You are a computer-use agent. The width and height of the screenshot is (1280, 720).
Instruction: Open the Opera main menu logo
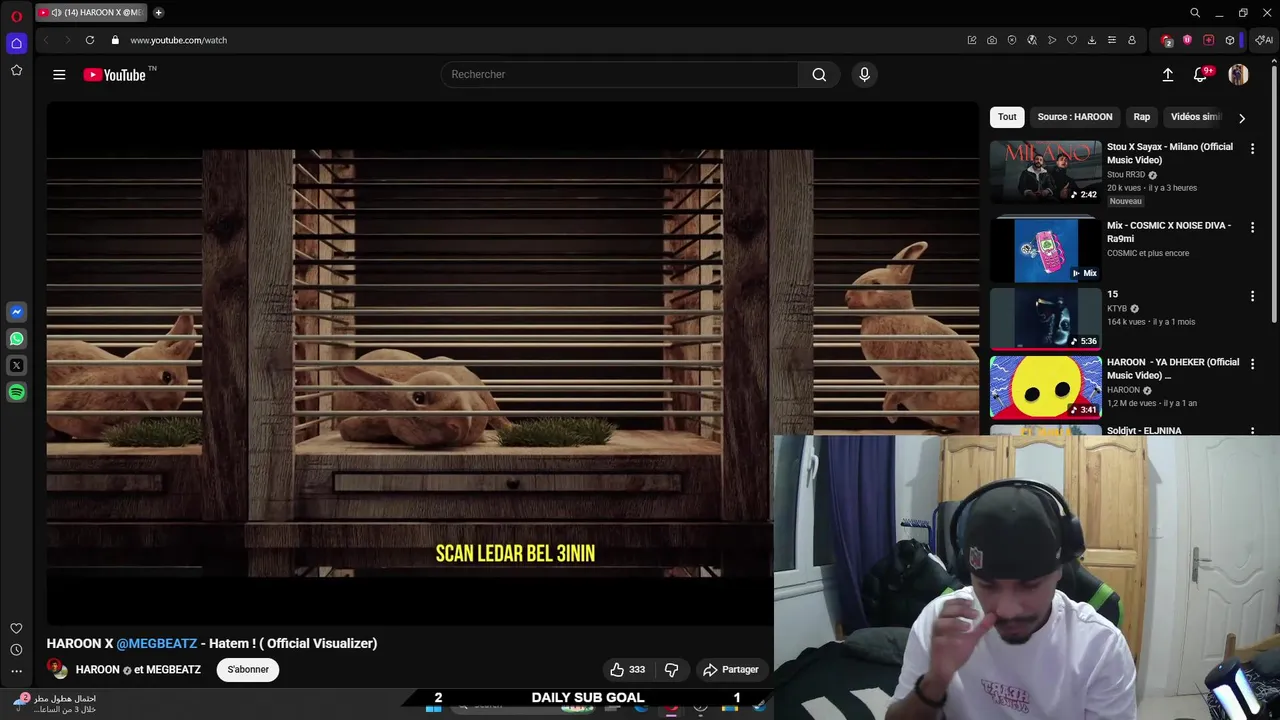point(16,16)
